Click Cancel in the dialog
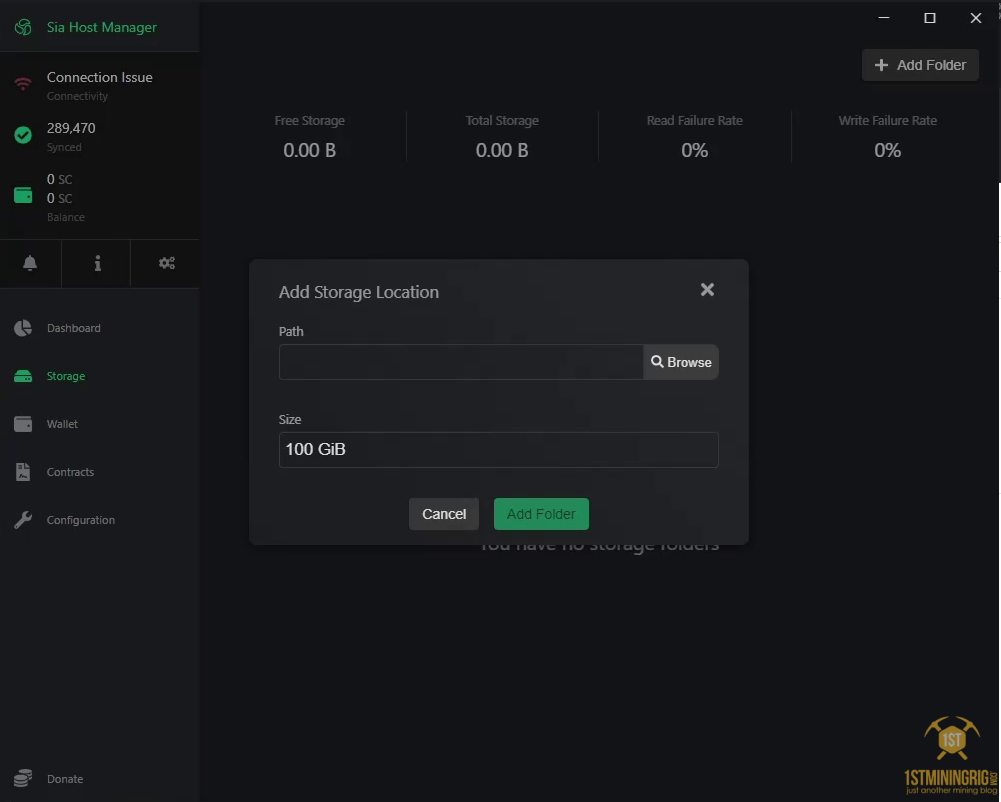The height and width of the screenshot is (802, 1001). 444,514
